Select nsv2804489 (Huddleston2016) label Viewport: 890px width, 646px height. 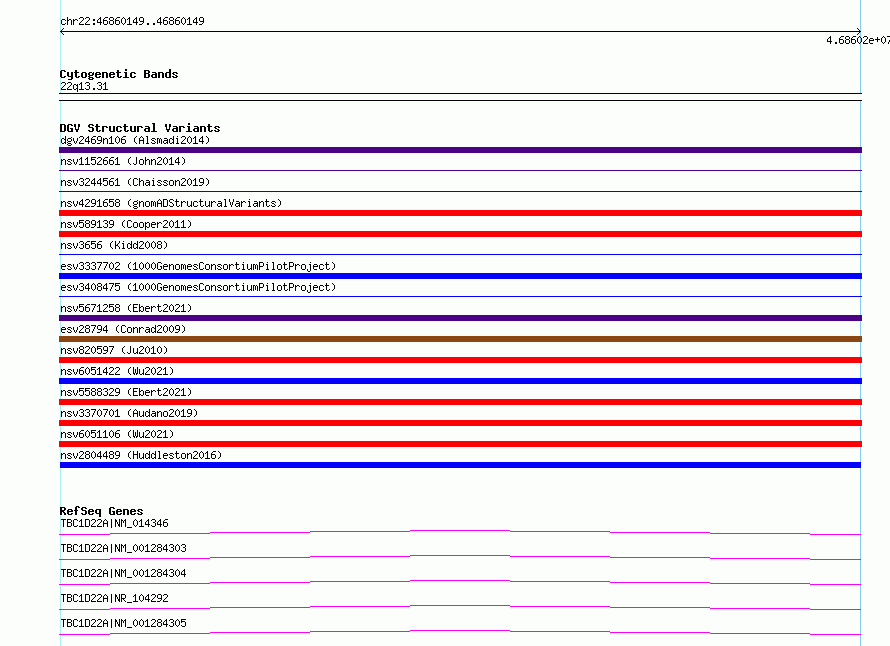[141, 455]
